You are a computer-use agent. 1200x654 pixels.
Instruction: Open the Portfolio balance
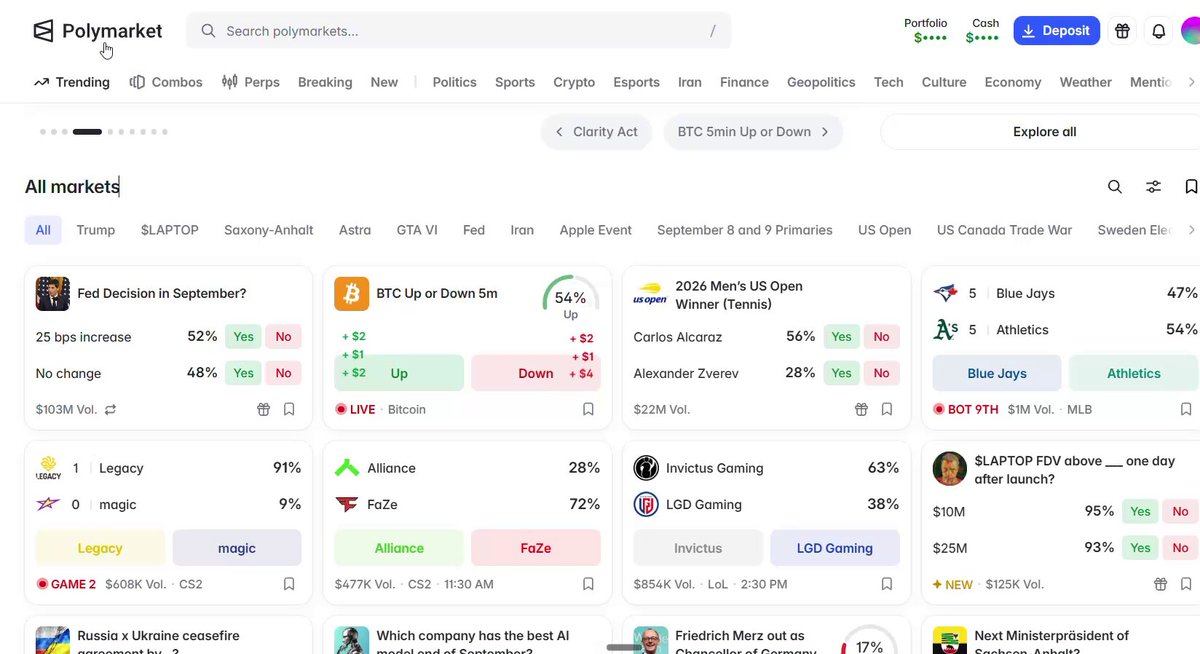click(x=926, y=31)
